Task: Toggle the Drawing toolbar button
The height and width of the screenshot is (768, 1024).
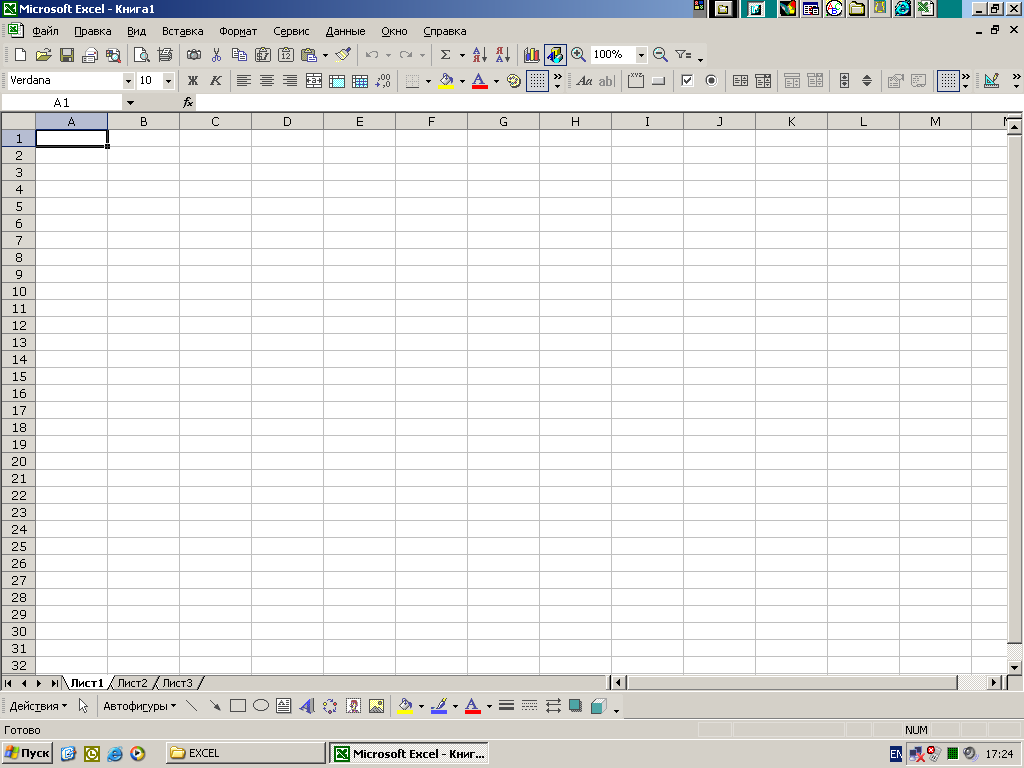Action: pos(554,55)
